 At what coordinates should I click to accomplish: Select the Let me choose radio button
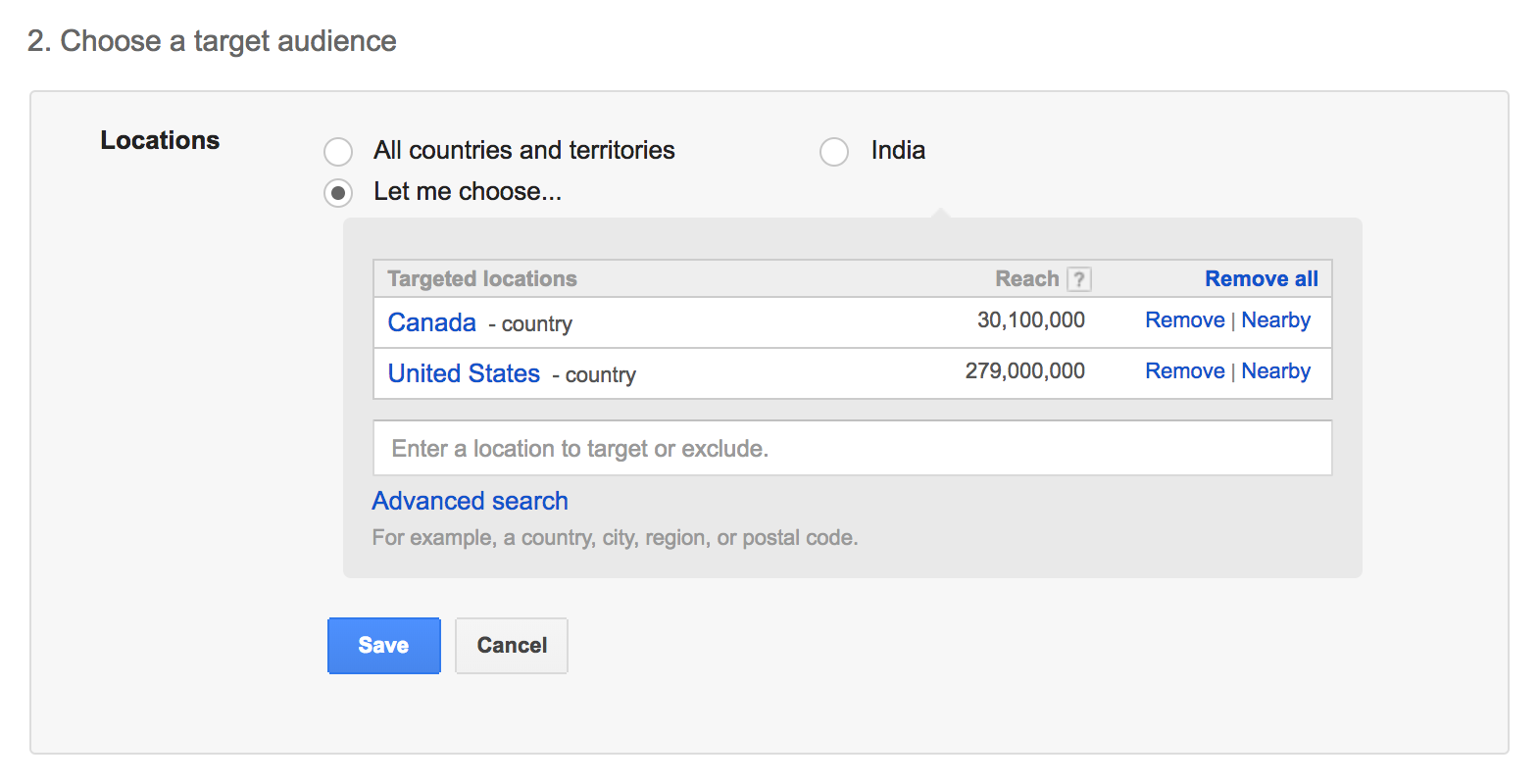(338, 193)
